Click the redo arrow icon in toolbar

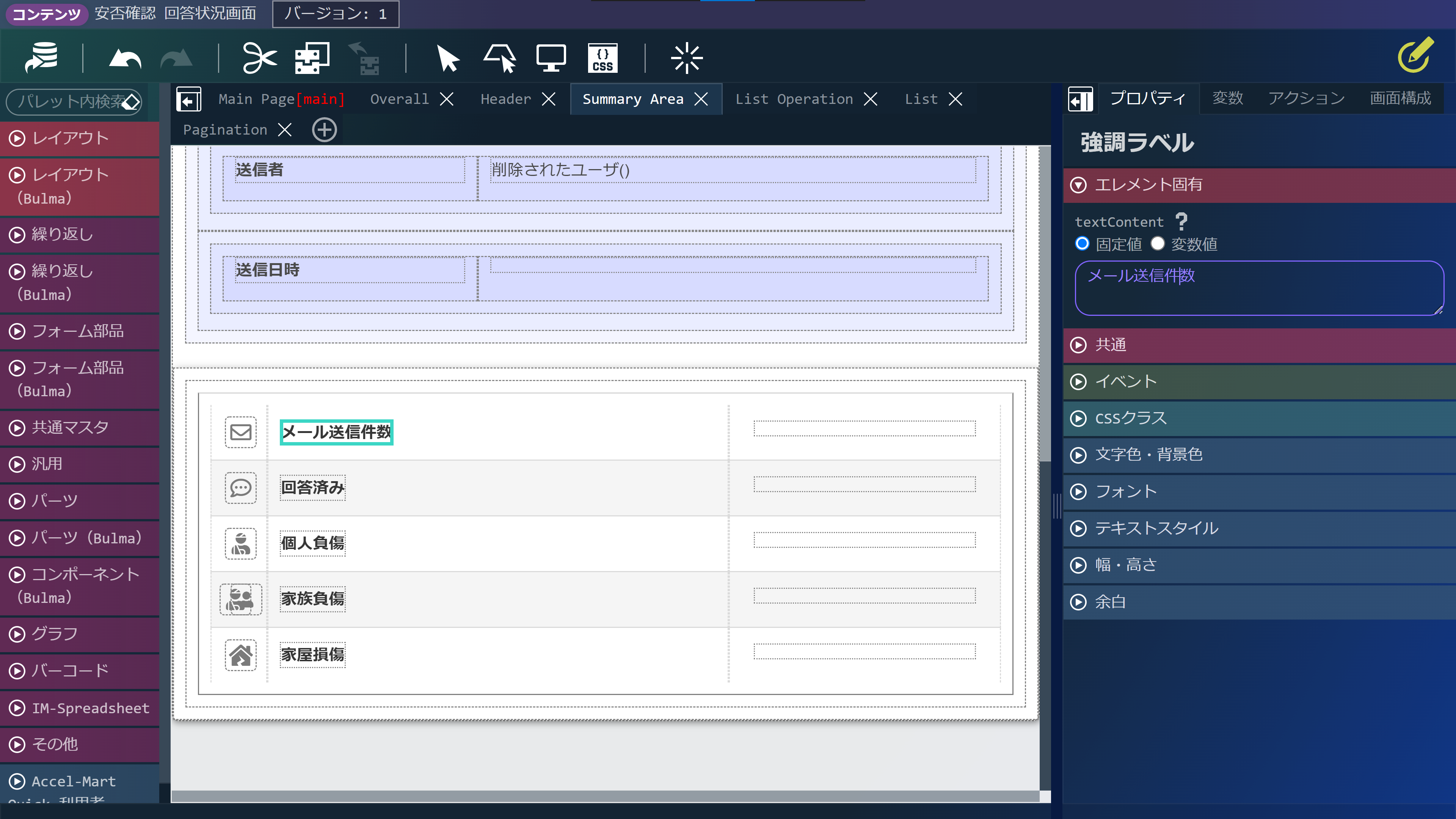point(176,57)
